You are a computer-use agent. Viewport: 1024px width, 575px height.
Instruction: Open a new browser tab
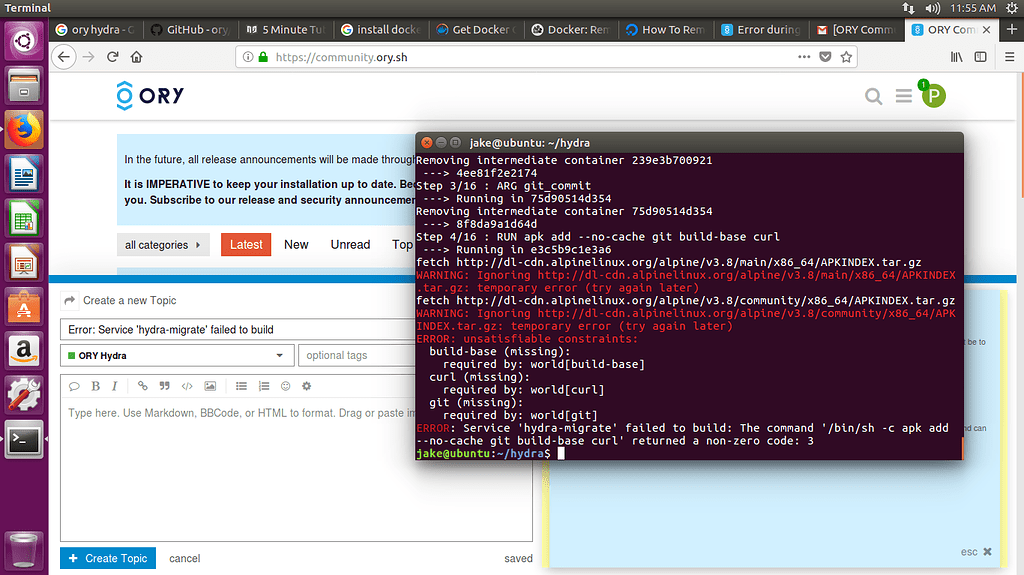(1012, 29)
